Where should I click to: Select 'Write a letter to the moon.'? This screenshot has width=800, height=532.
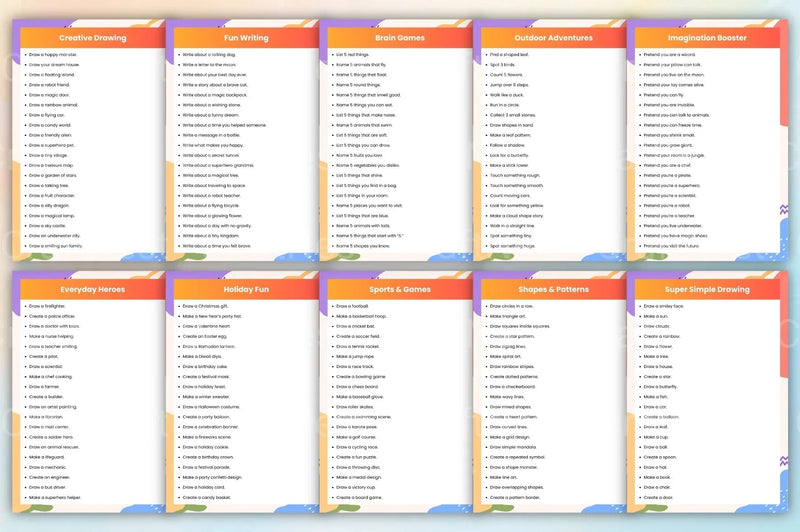pyautogui.click(x=209, y=65)
